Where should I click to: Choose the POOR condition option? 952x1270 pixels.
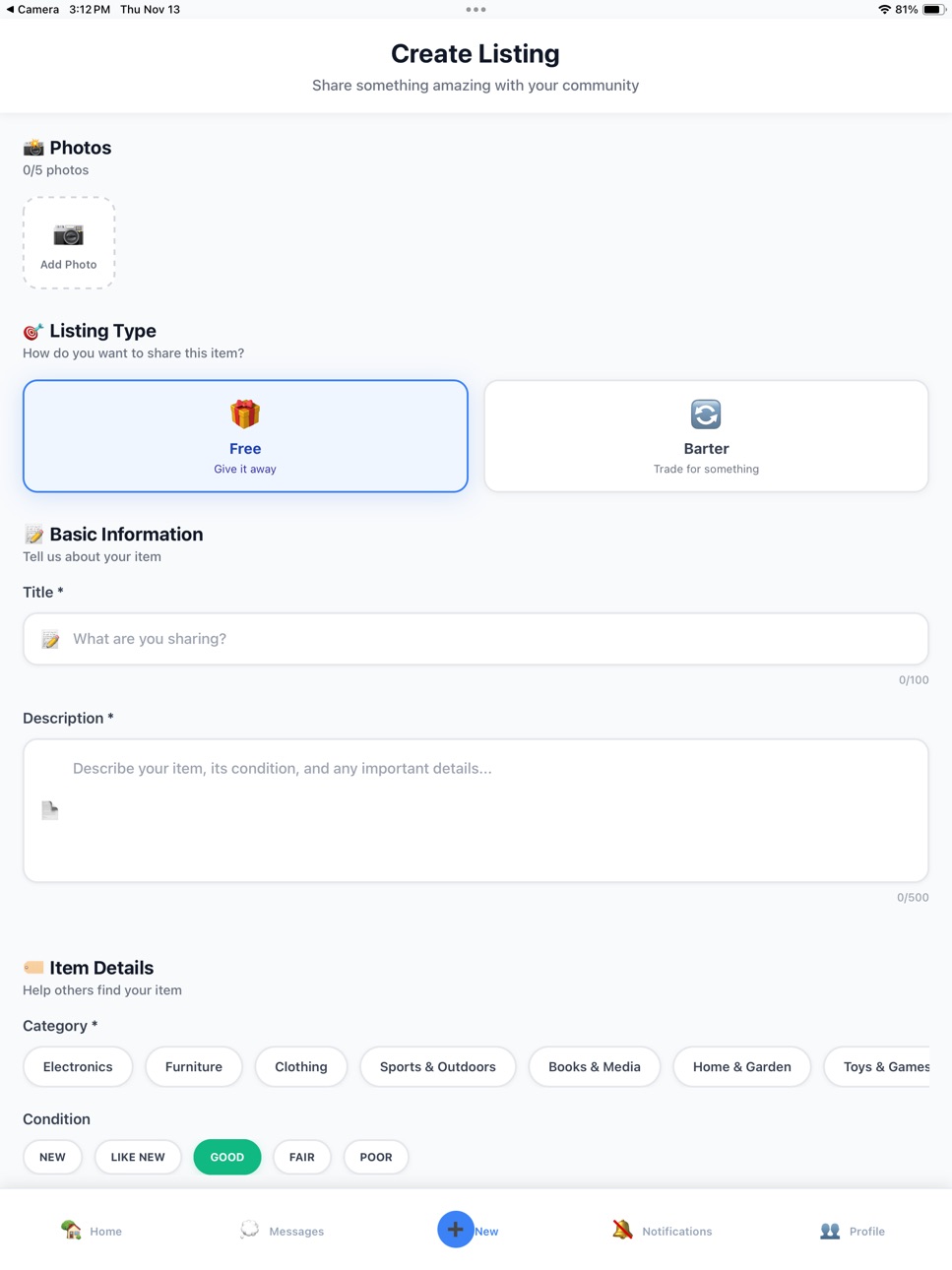(x=376, y=1157)
